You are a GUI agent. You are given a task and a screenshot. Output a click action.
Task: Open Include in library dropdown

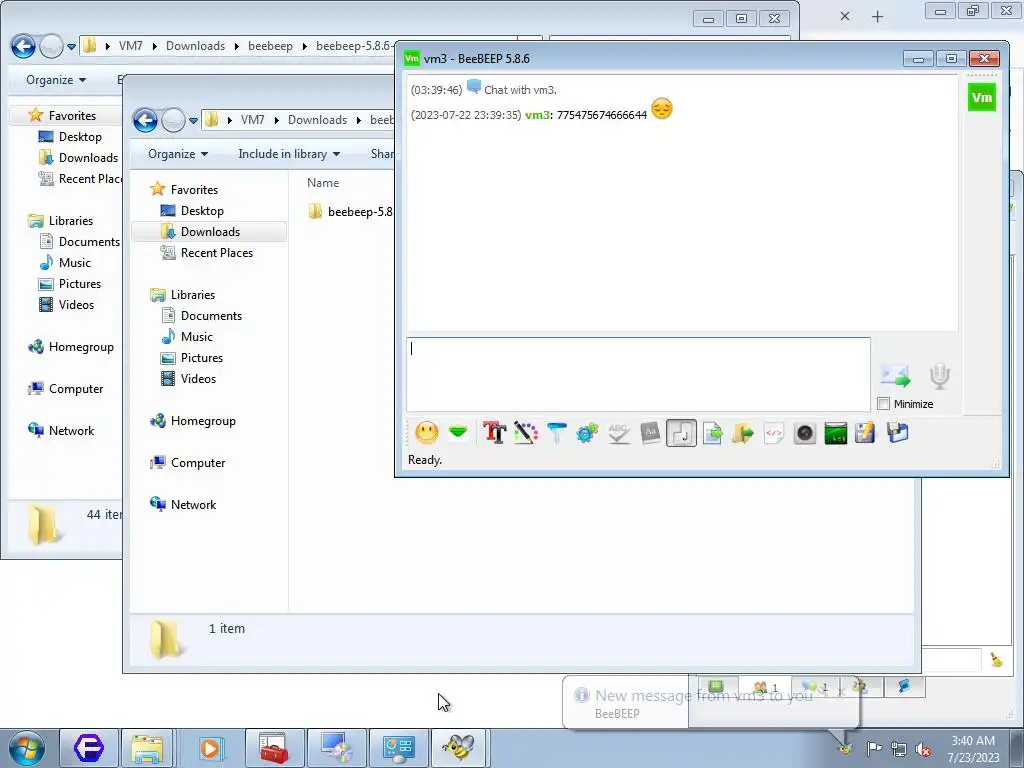click(x=289, y=154)
